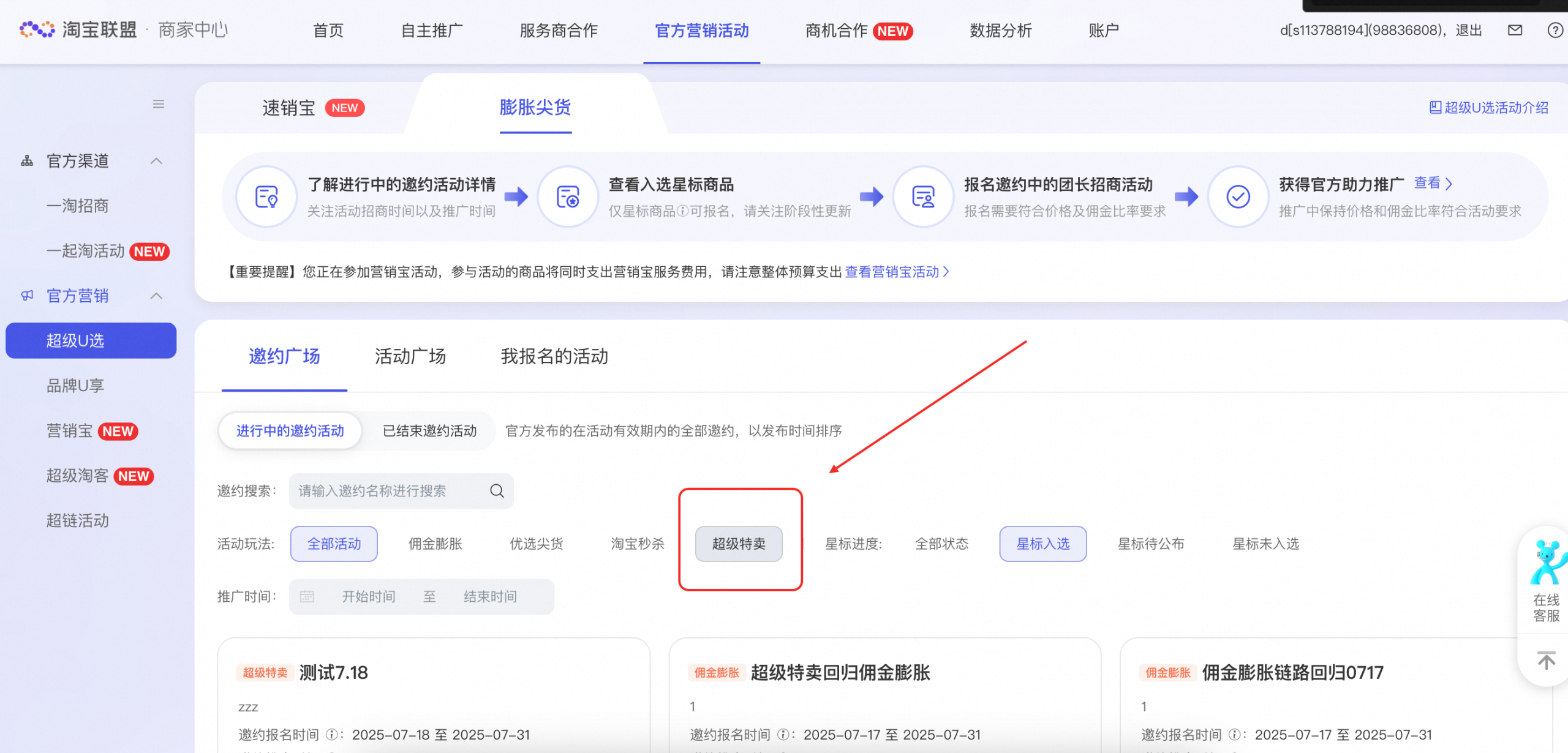1568x753 pixels.
Task: Open the 测试7.18 activity card title
Action: pos(334,673)
